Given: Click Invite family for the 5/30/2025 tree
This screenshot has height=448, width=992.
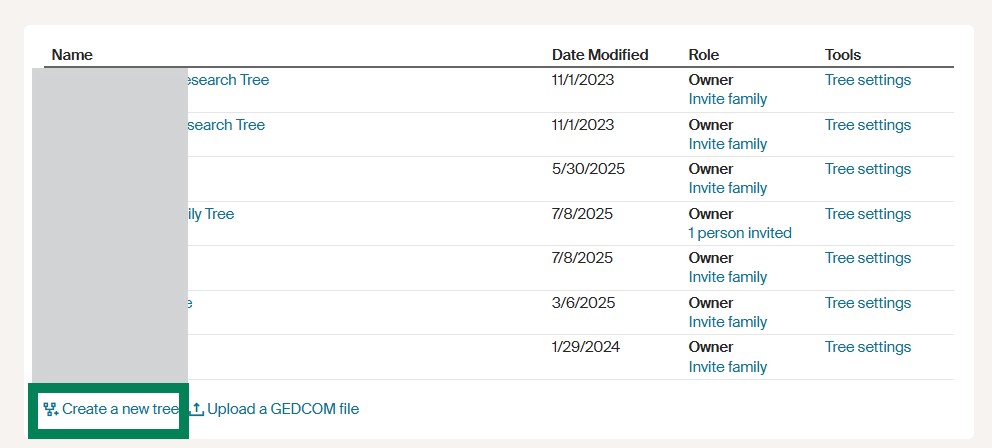Looking at the screenshot, I should coord(727,188).
